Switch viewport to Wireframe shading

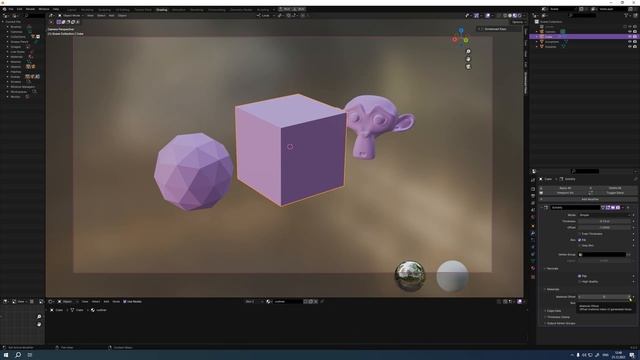(505, 16)
